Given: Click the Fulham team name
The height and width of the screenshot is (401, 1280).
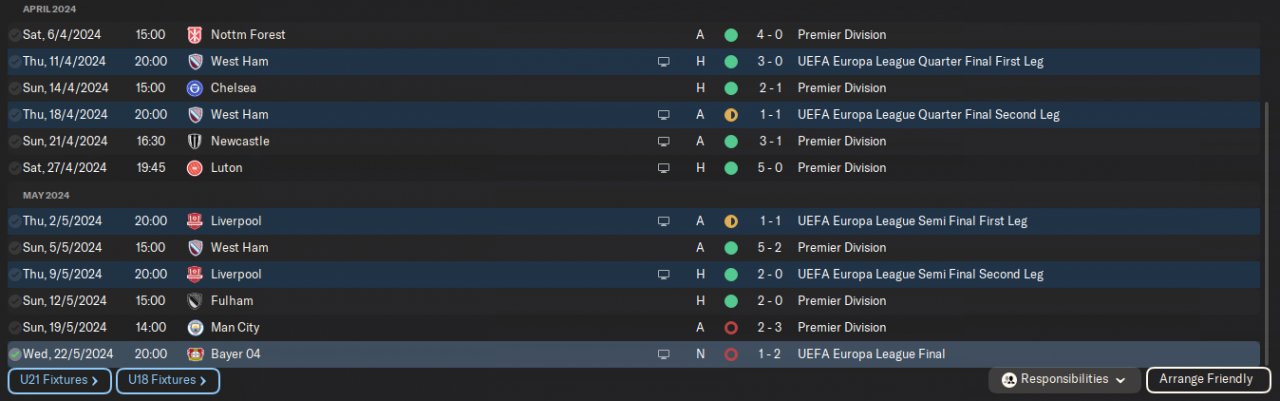Looking at the screenshot, I should point(231,301).
